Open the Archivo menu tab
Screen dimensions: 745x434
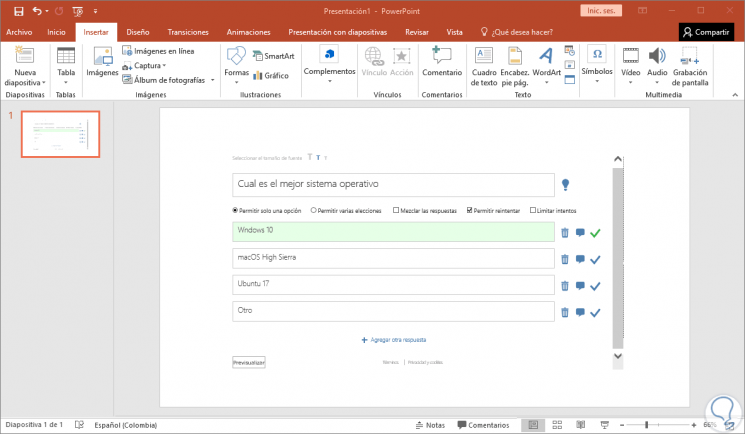(19, 32)
